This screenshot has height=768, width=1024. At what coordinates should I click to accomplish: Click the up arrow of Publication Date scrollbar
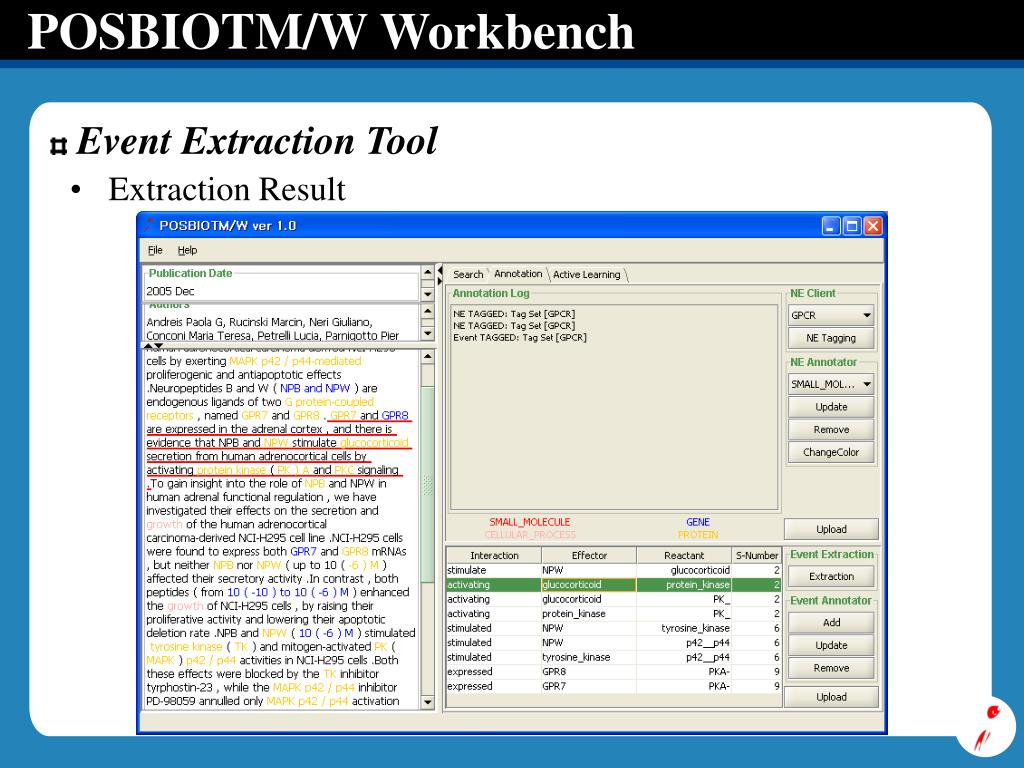click(428, 272)
